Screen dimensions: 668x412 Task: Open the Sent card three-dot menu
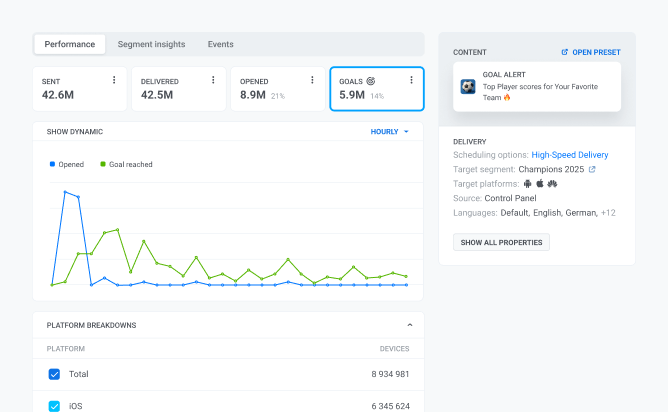pos(114,80)
